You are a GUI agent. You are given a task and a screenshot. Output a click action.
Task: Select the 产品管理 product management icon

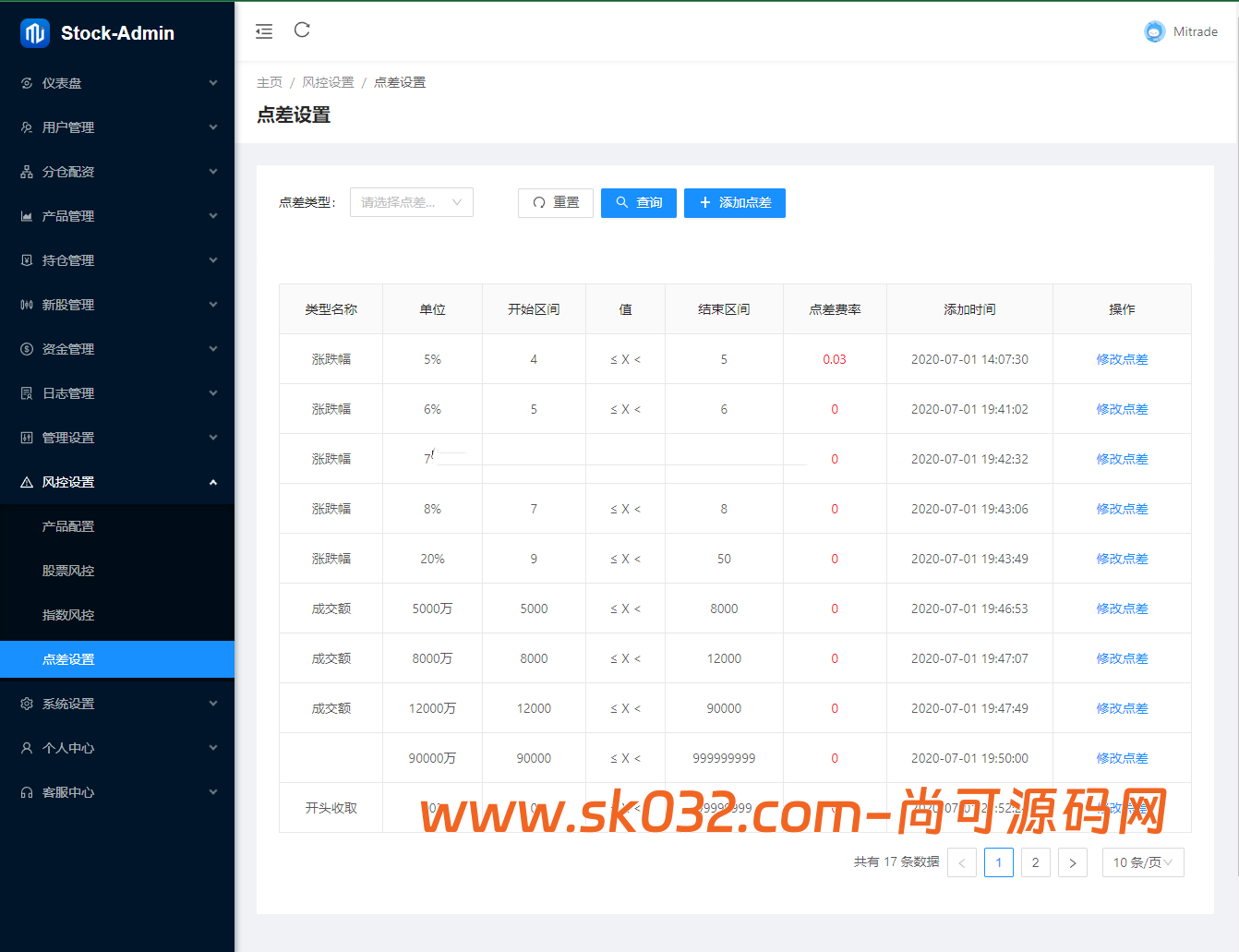[x=27, y=215]
